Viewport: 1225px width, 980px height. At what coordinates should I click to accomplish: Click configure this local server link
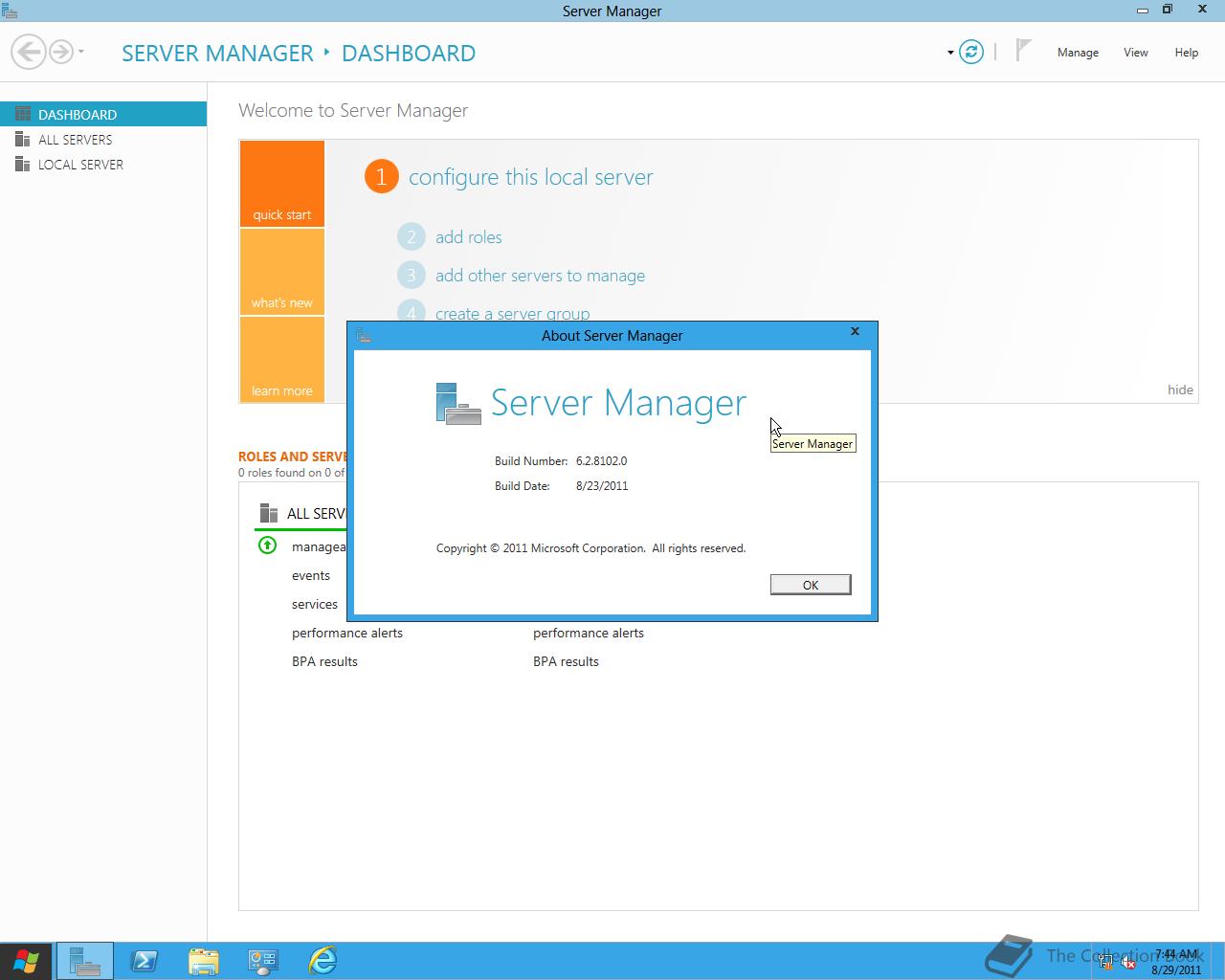coord(531,177)
